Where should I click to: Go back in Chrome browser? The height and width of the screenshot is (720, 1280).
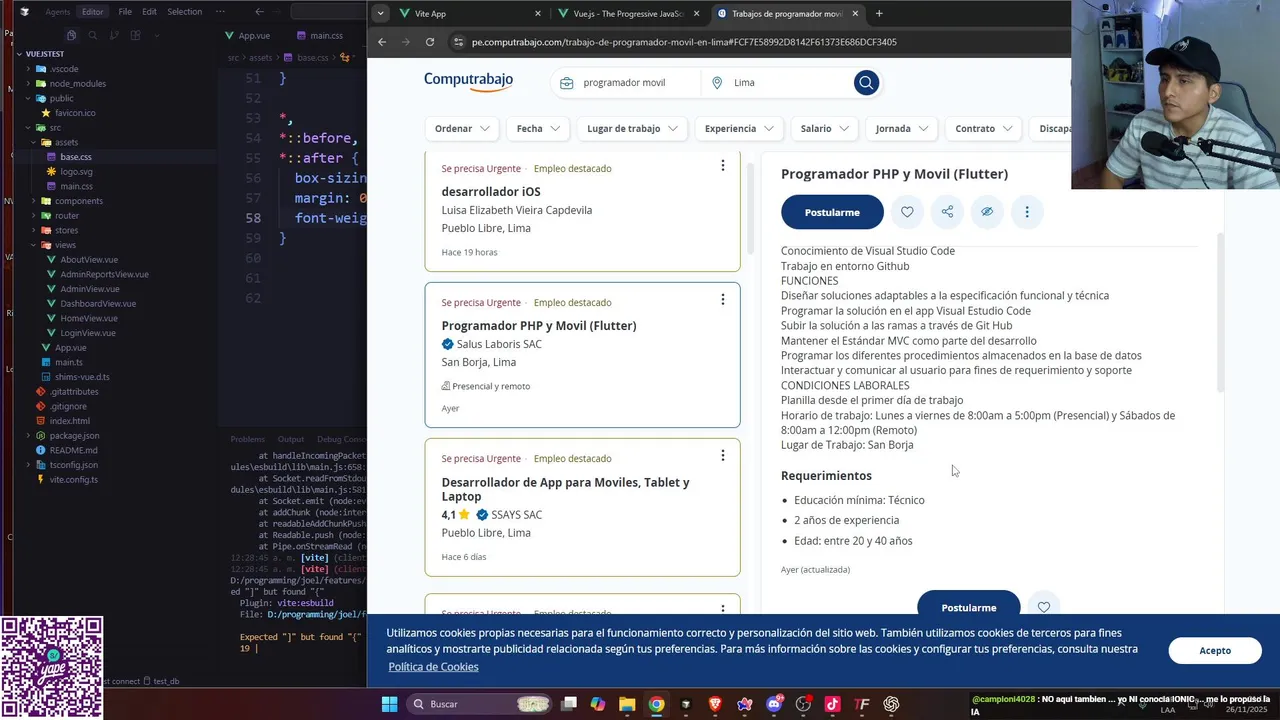[x=382, y=42]
